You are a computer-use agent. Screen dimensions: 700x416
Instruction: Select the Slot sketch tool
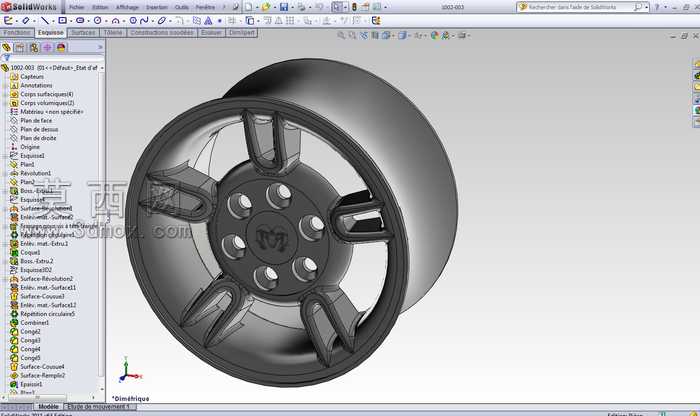[x=80, y=21]
